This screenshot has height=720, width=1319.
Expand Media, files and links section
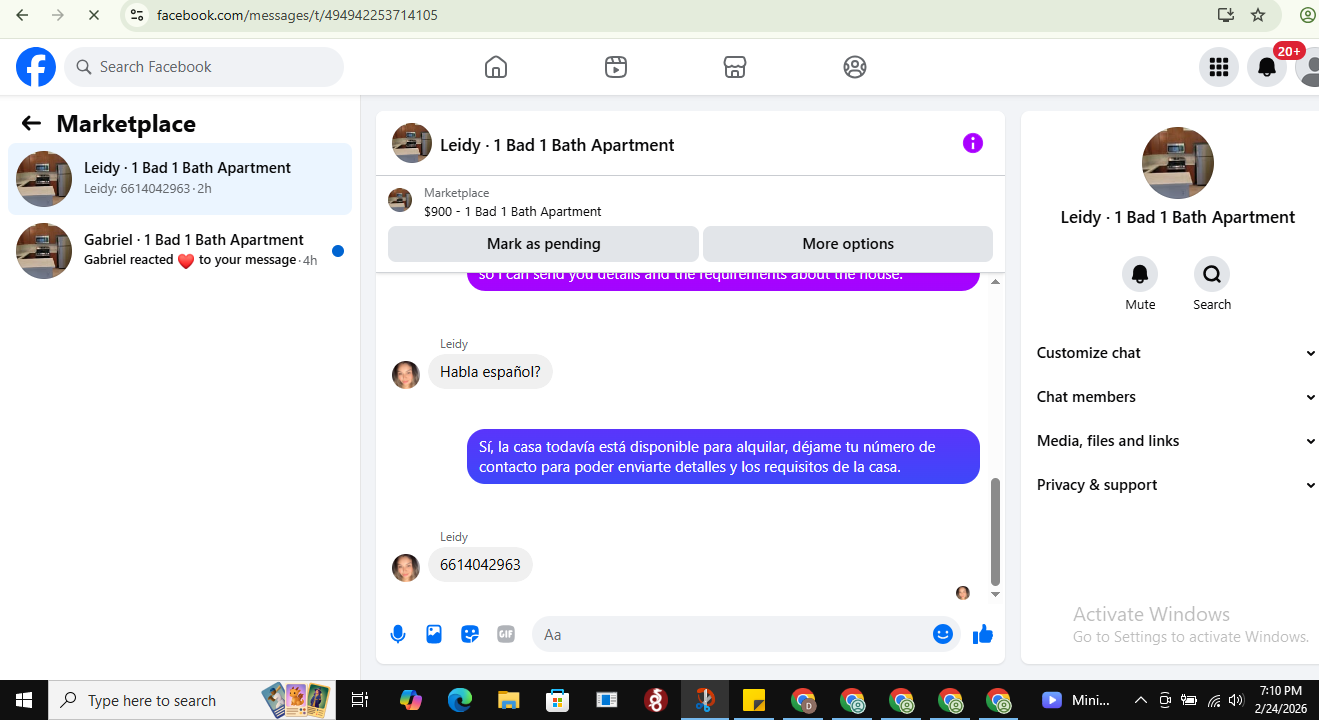point(1176,441)
